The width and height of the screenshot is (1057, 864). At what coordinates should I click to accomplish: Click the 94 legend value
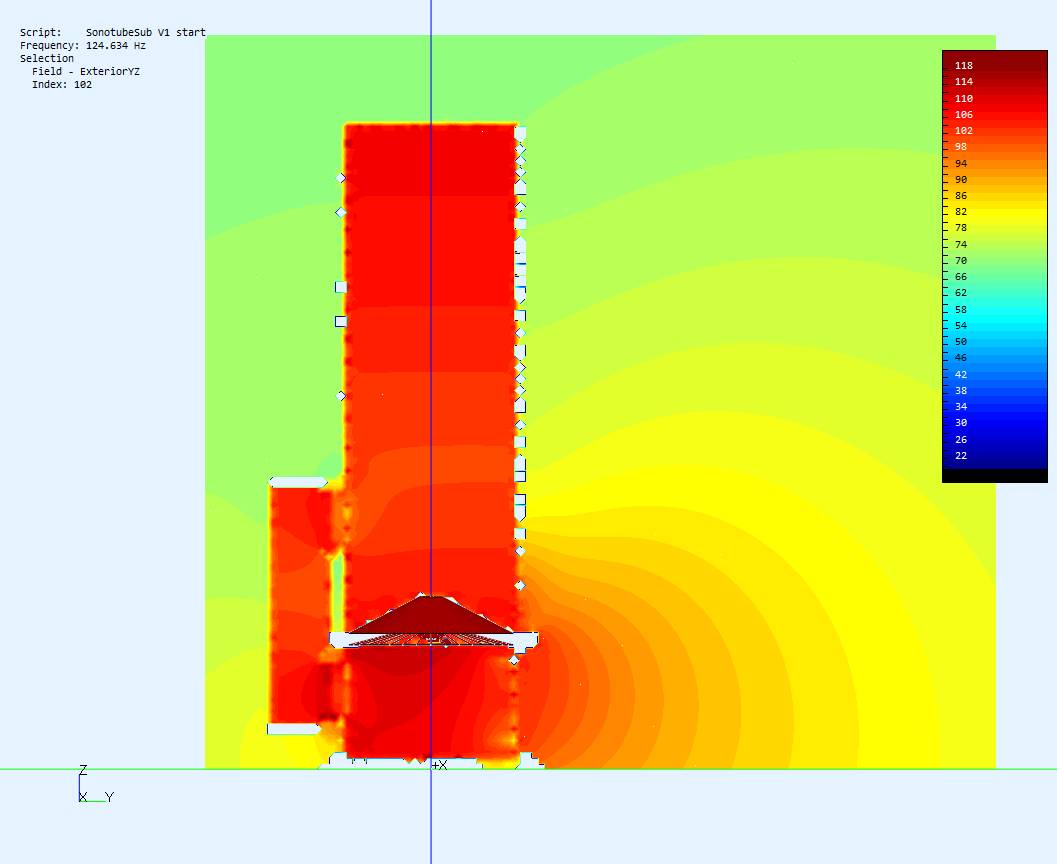coord(961,163)
